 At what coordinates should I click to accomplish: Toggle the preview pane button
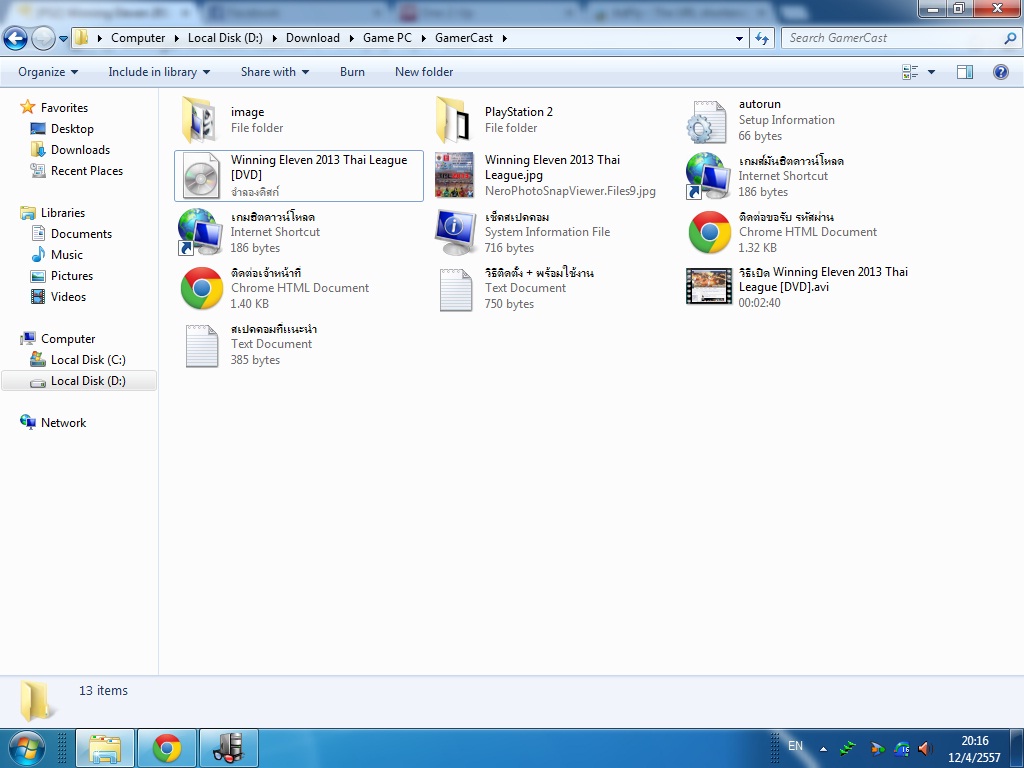965,72
